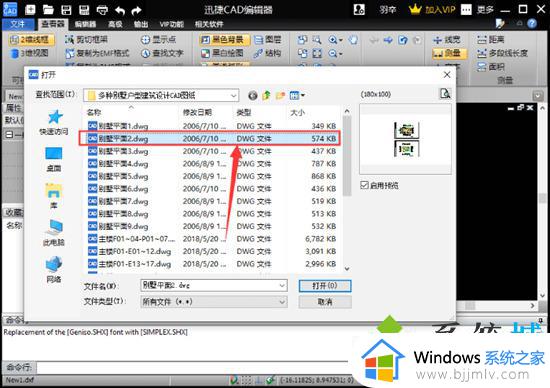Sort by the 大小 column header

coord(297,112)
